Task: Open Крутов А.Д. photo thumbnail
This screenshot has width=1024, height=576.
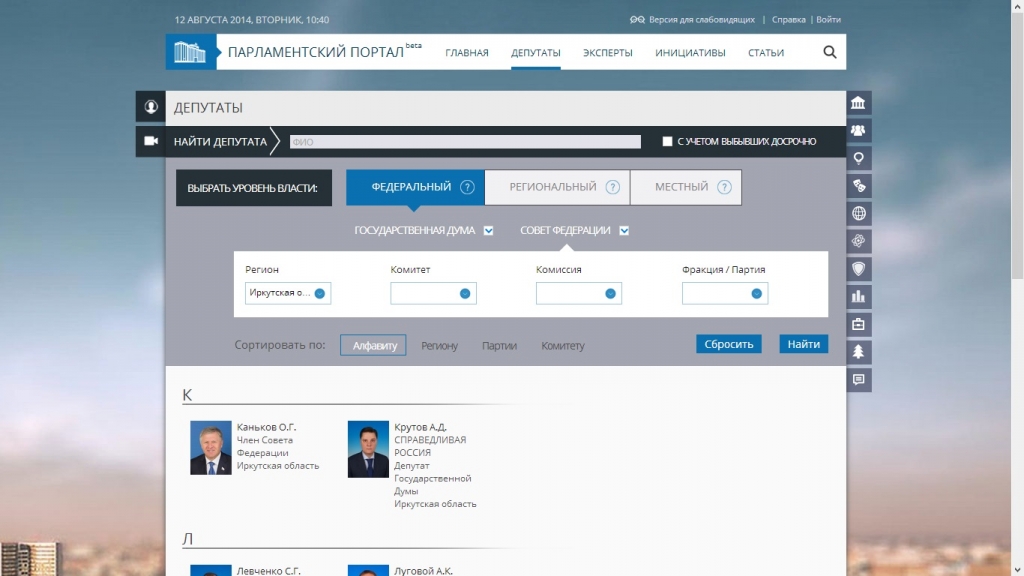Action: pos(368,449)
